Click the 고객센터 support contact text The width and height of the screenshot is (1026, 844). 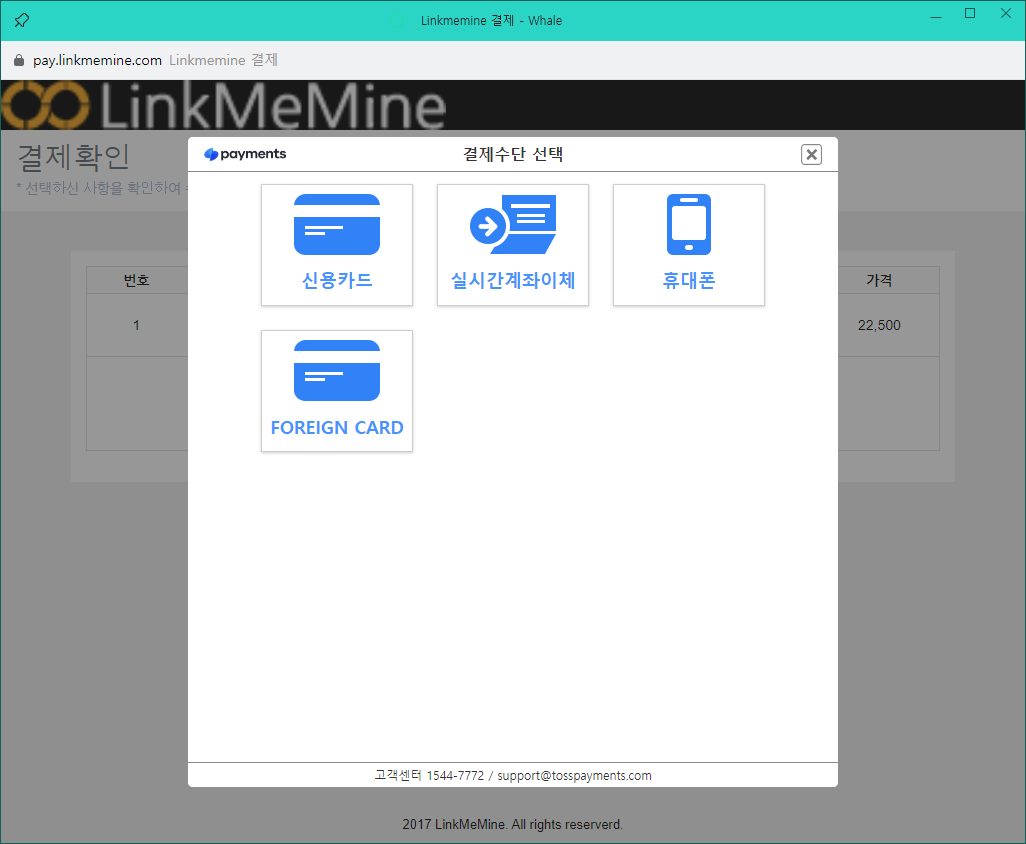[x=513, y=775]
